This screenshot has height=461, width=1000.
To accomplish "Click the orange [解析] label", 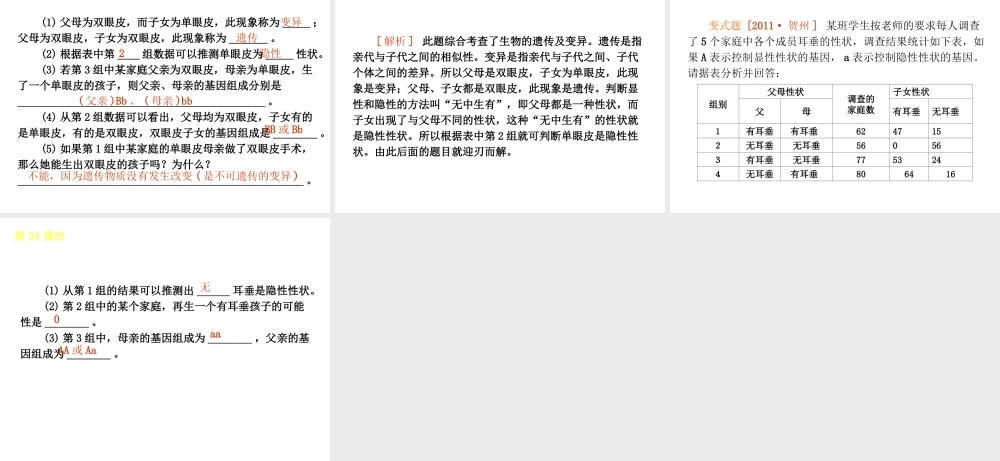I will (395, 41).
